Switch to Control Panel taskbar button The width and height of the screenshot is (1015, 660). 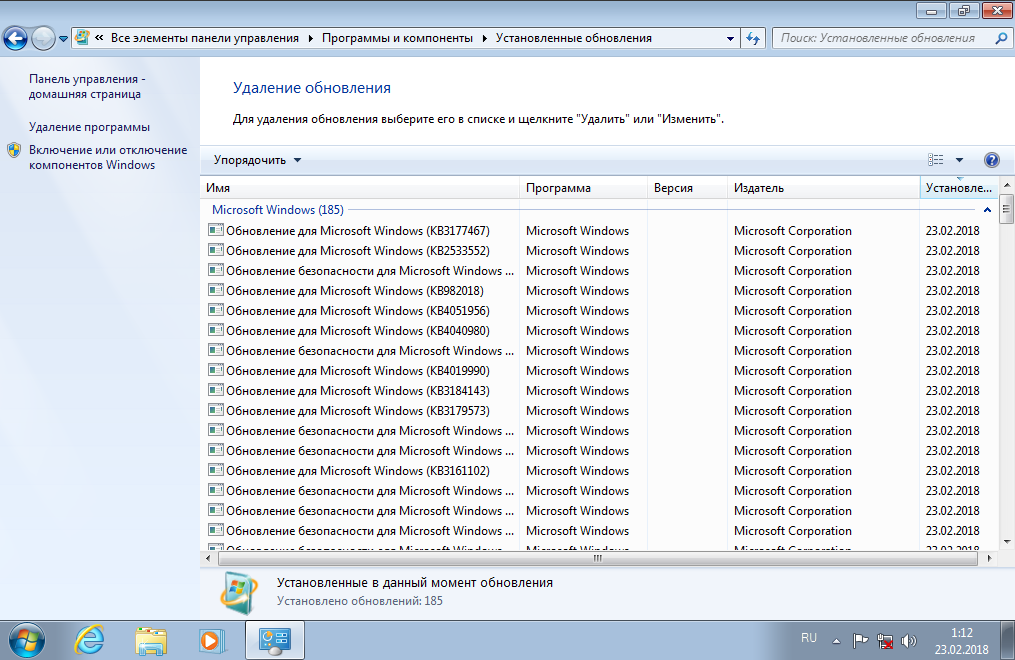tap(274, 640)
